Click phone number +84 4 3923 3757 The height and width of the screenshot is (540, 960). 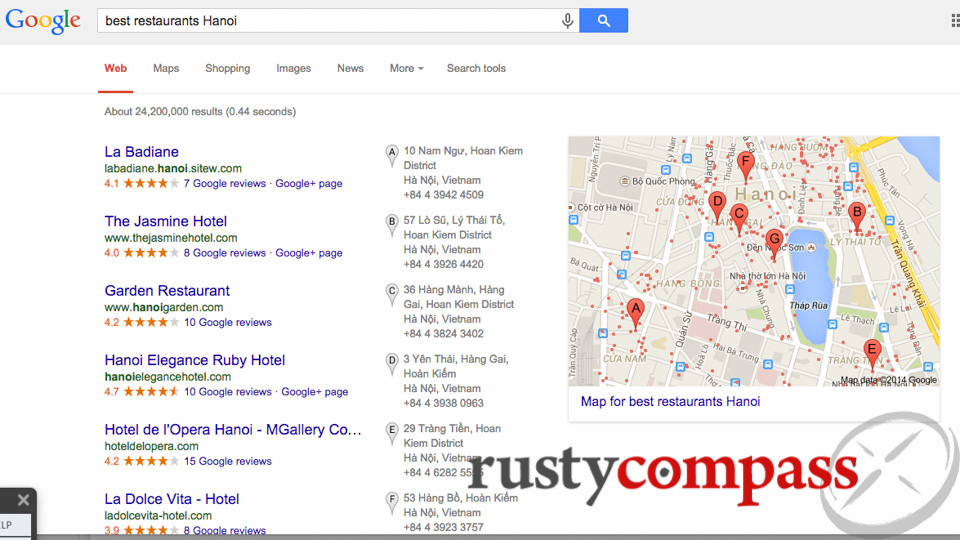[x=443, y=527]
